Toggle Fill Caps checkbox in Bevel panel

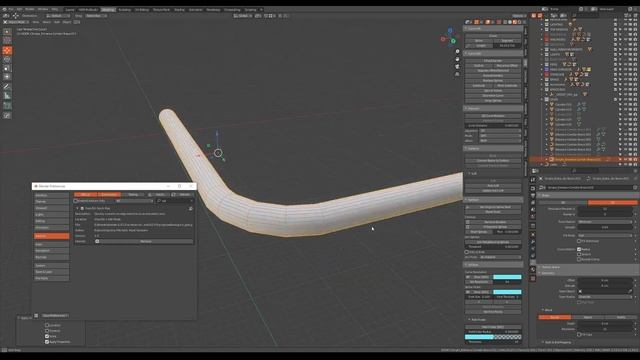click(579, 334)
